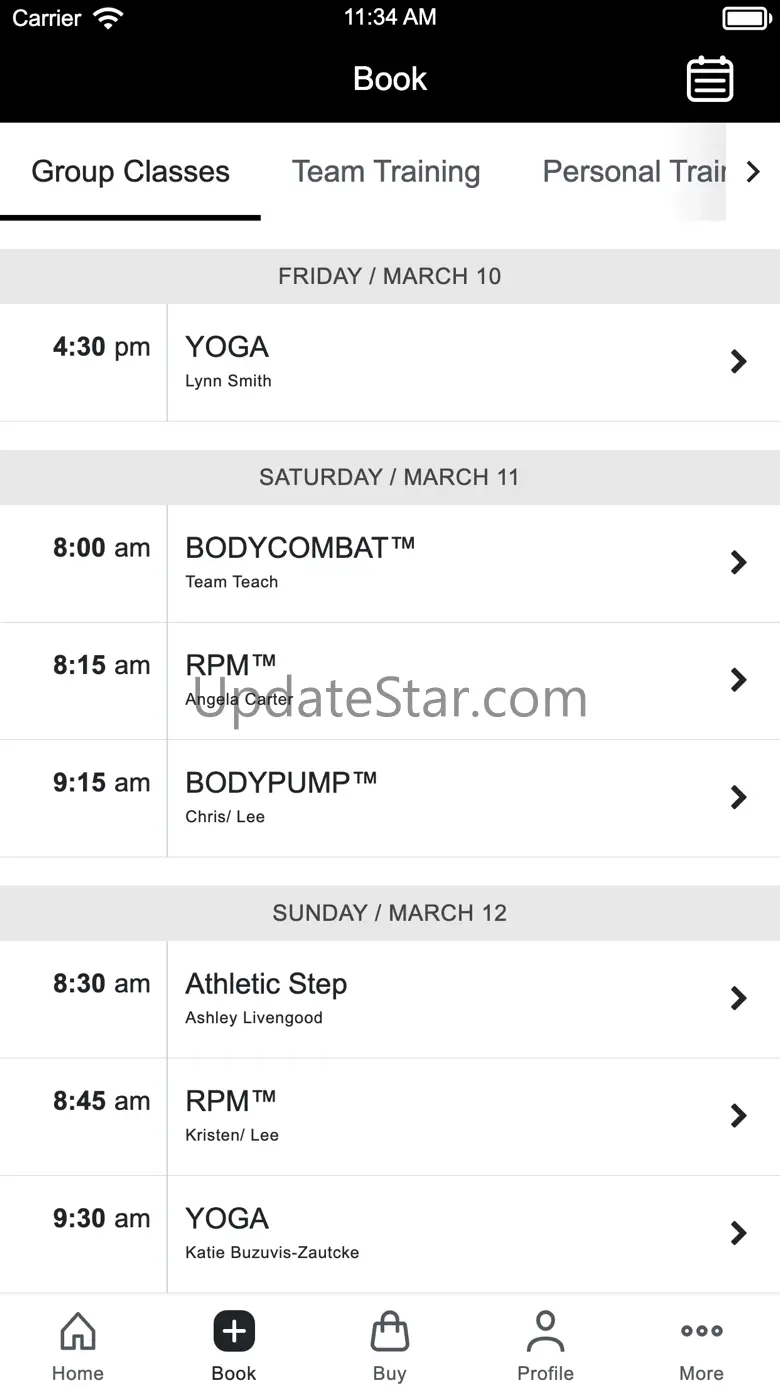780x1387 pixels.
Task: Expand Friday 4:30 pm YOGA class chevron
Action: (x=739, y=362)
